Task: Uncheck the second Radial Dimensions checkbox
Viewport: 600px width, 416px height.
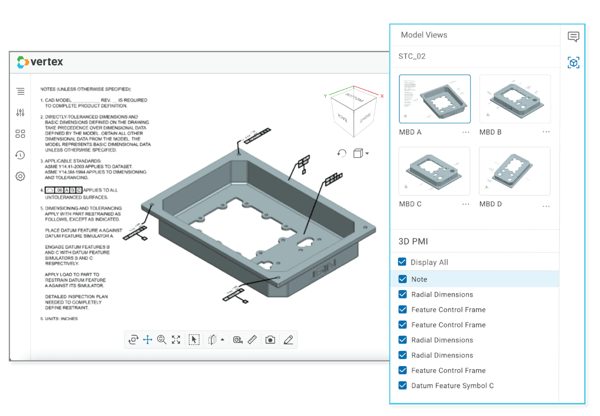Action: click(x=403, y=340)
